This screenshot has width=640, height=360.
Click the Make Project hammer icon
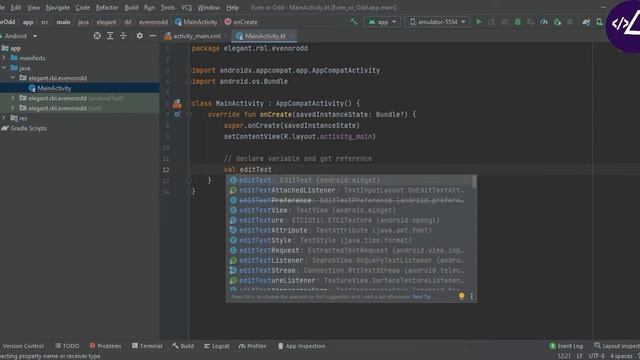[354, 22]
